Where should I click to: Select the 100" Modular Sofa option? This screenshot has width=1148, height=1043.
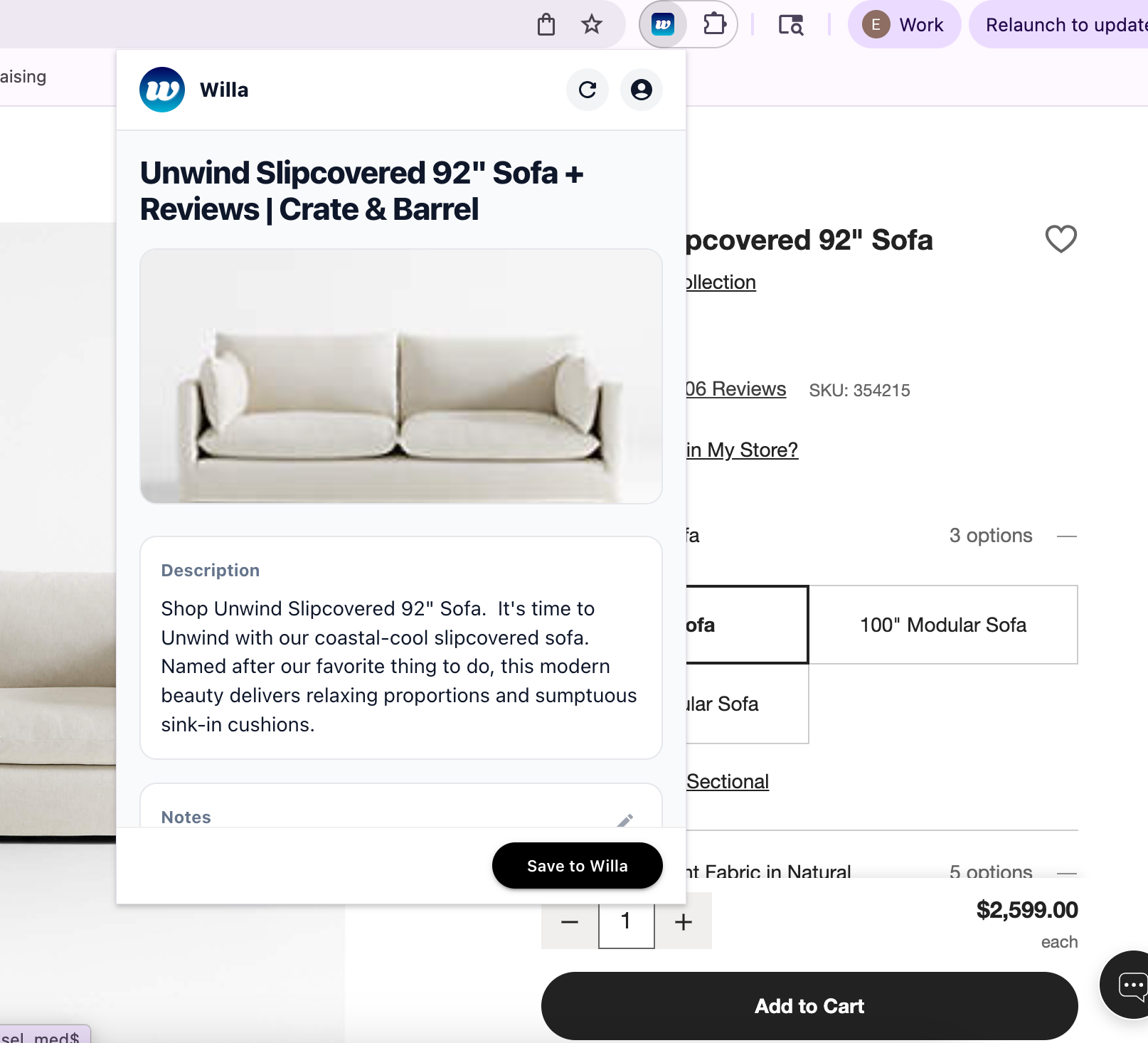[x=943, y=625]
